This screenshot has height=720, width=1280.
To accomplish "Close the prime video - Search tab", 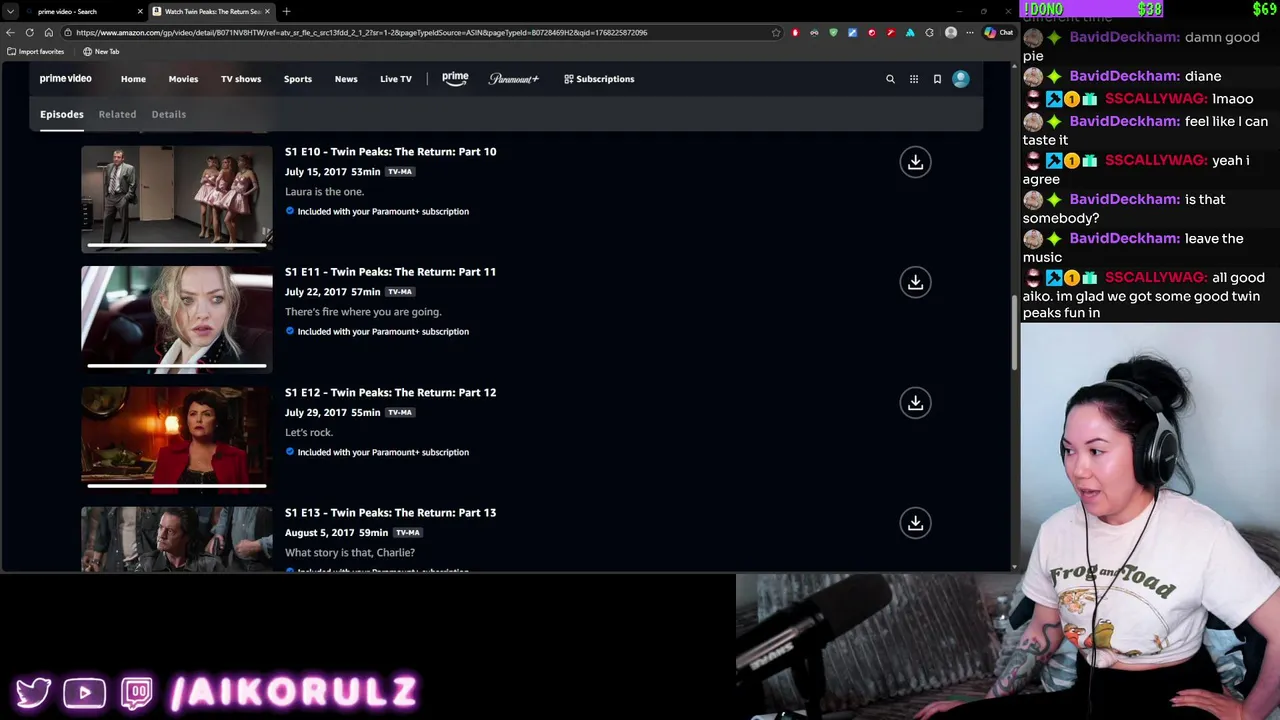I will 140,11.
